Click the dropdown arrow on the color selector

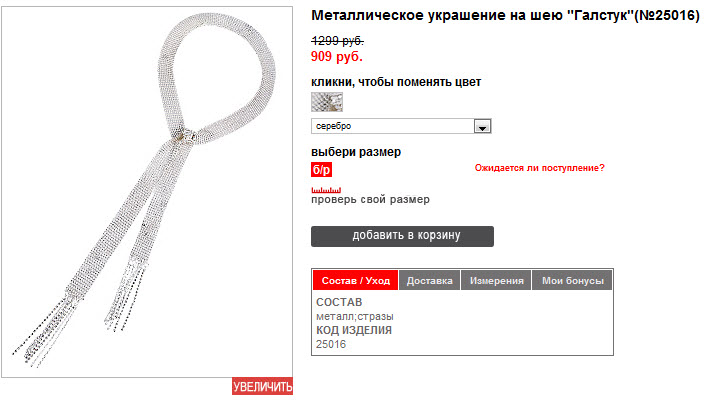(x=482, y=126)
